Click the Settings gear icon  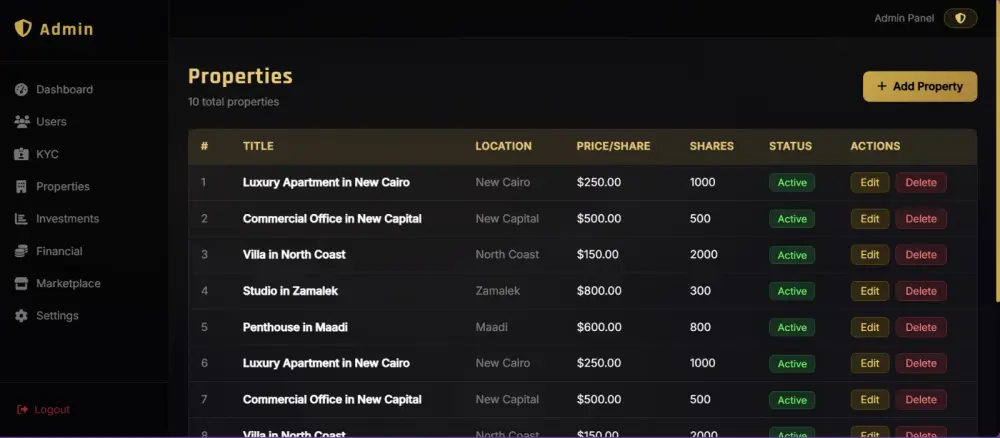[x=21, y=316]
